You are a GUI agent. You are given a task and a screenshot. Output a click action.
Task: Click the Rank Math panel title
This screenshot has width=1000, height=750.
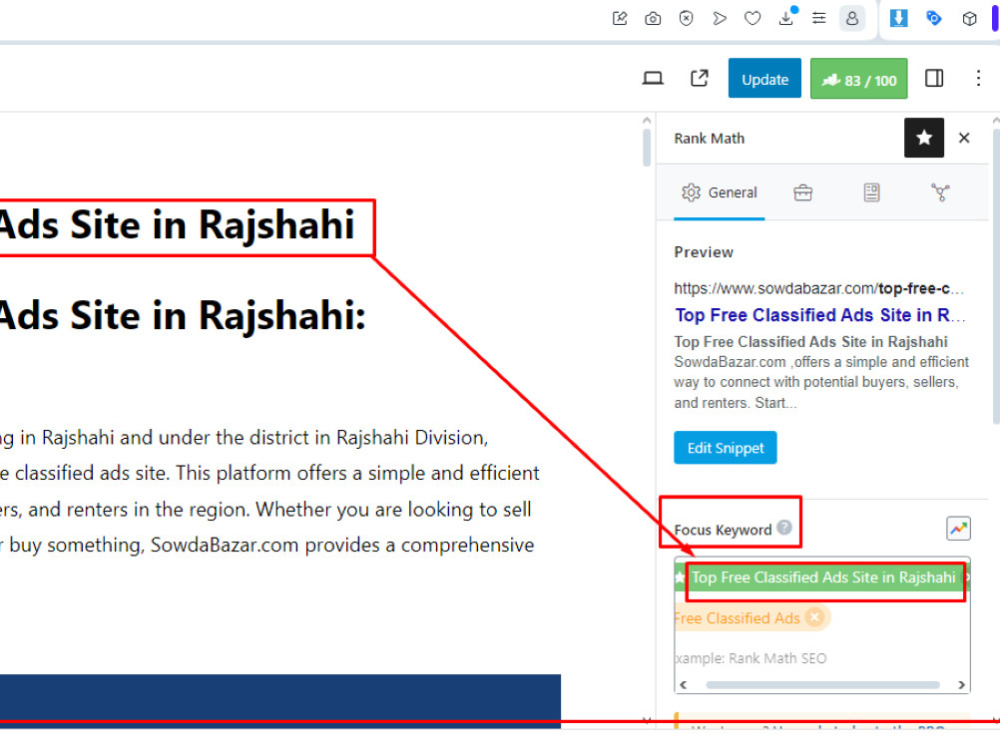709,138
